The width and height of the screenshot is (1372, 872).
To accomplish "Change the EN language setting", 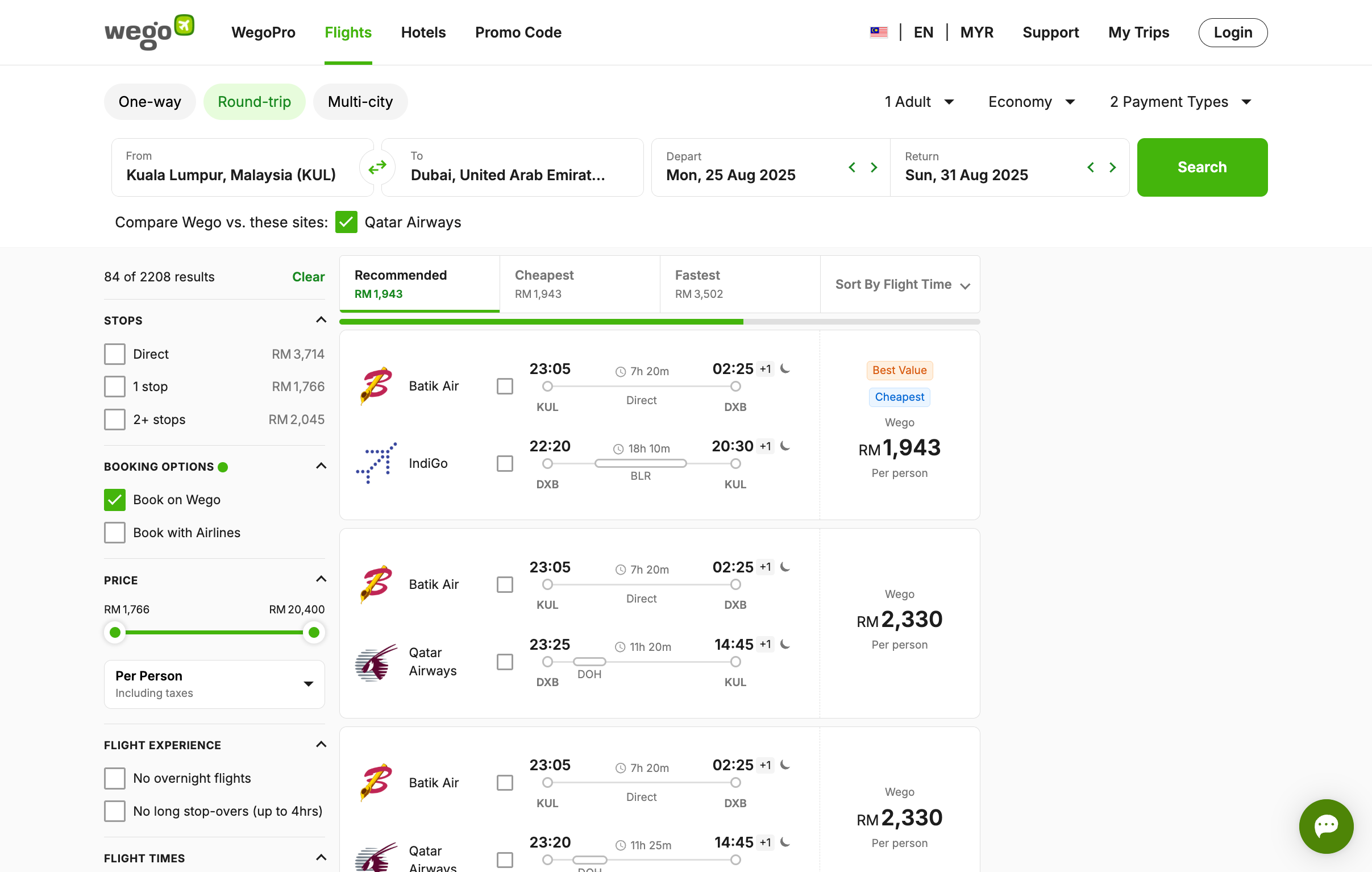I will (924, 32).
